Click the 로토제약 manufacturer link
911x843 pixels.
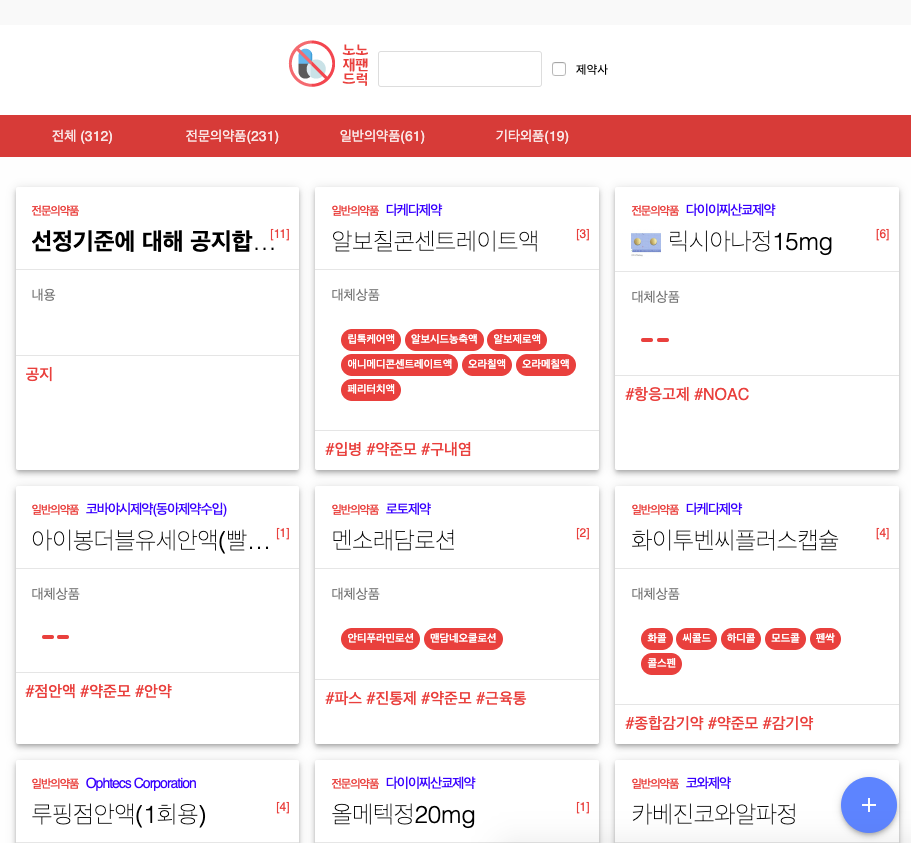click(408, 509)
